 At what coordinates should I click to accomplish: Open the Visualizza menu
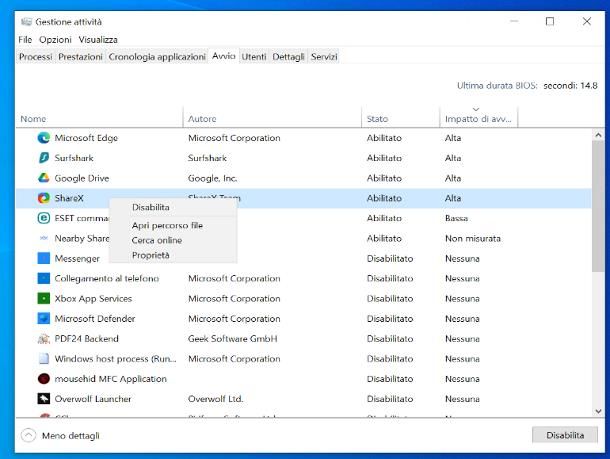pos(98,40)
